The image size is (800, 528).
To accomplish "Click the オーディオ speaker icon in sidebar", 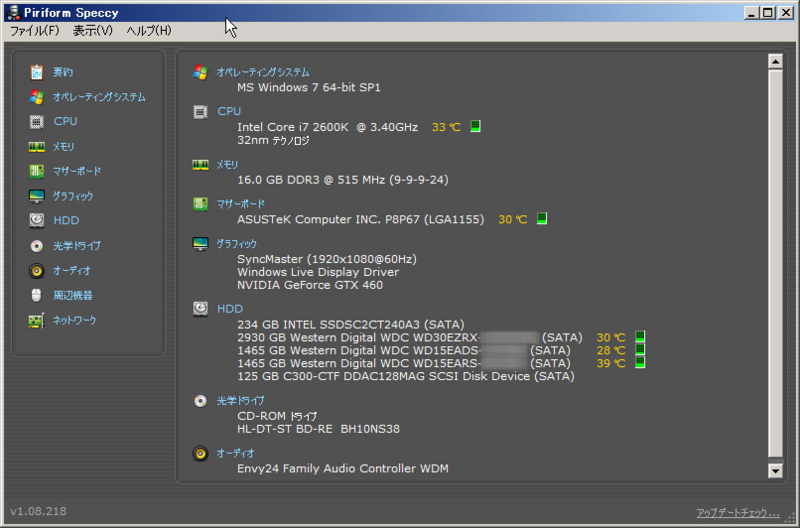I will tap(36, 270).
